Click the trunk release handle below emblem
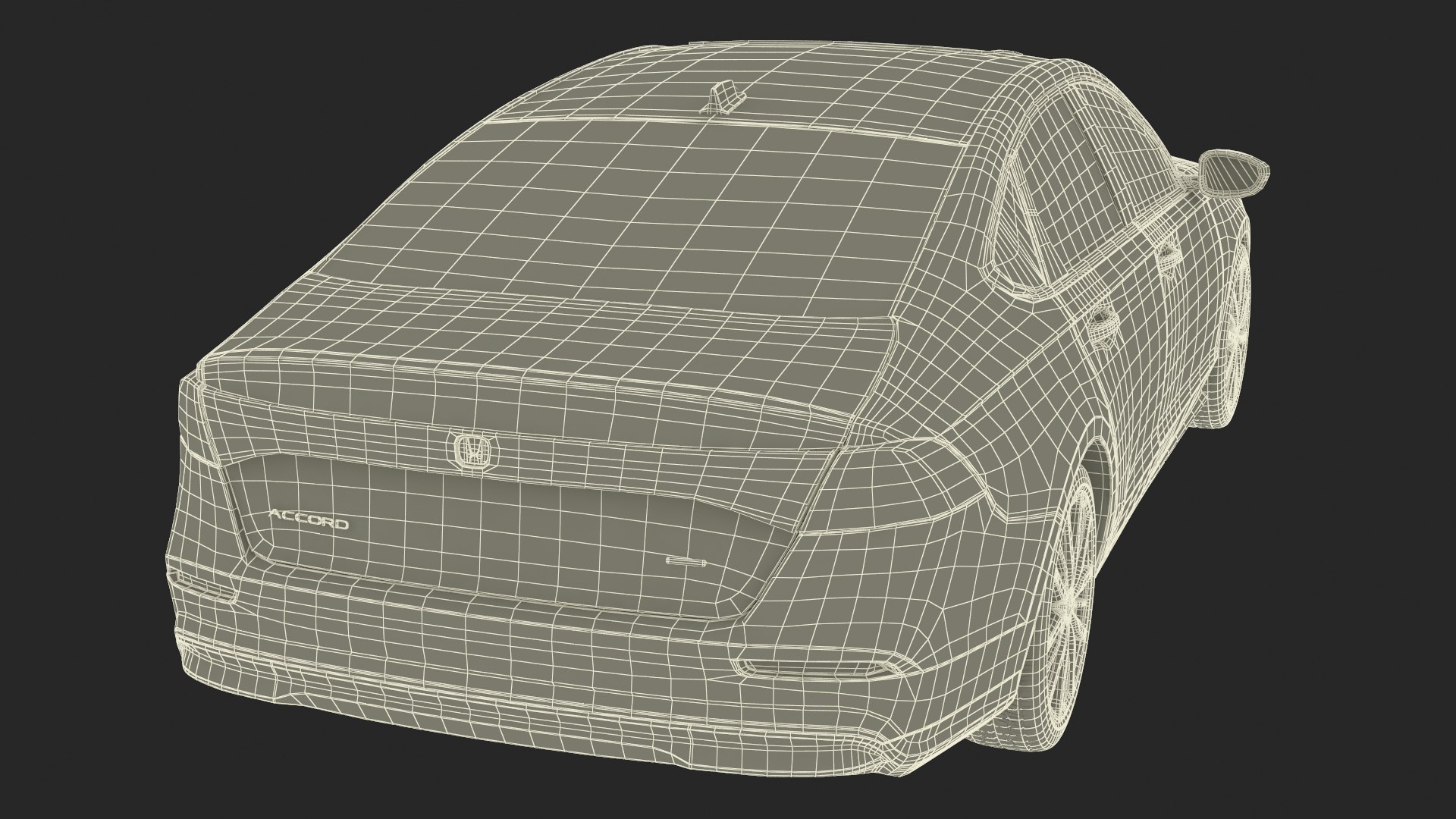The height and width of the screenshot is (819, 1456). click(685, 562)
